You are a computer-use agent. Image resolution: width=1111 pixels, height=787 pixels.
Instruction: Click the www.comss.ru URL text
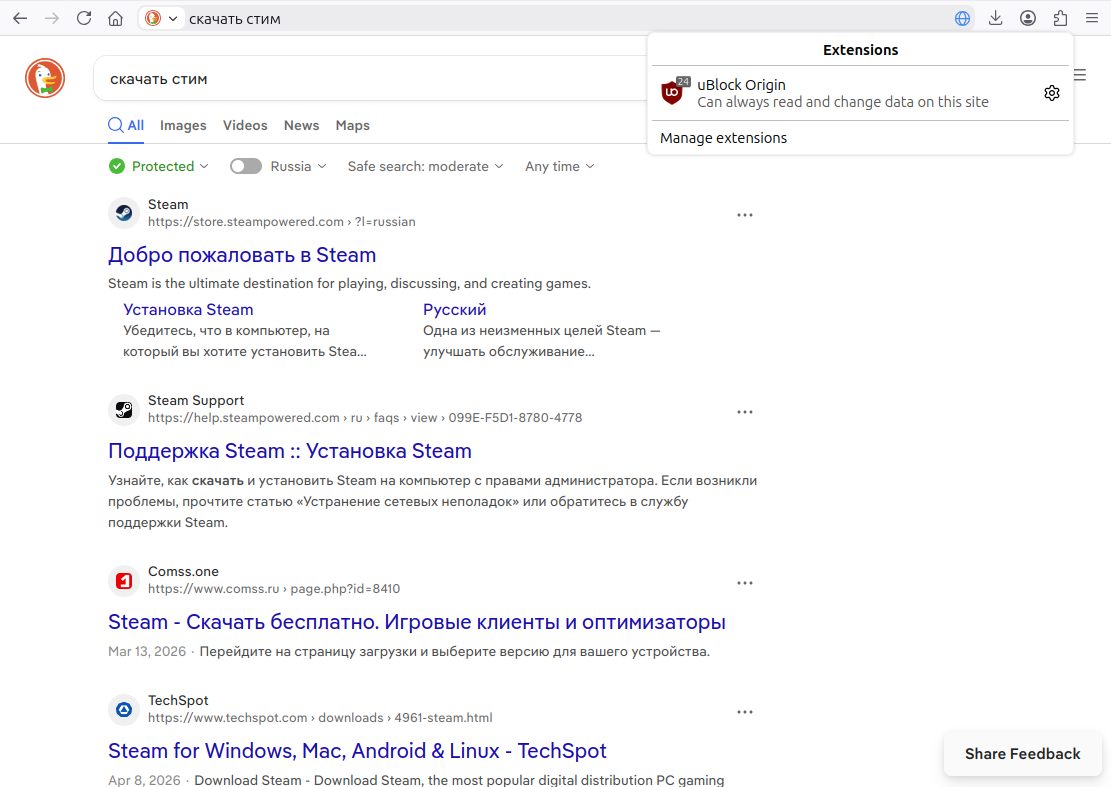click(273, 589)
